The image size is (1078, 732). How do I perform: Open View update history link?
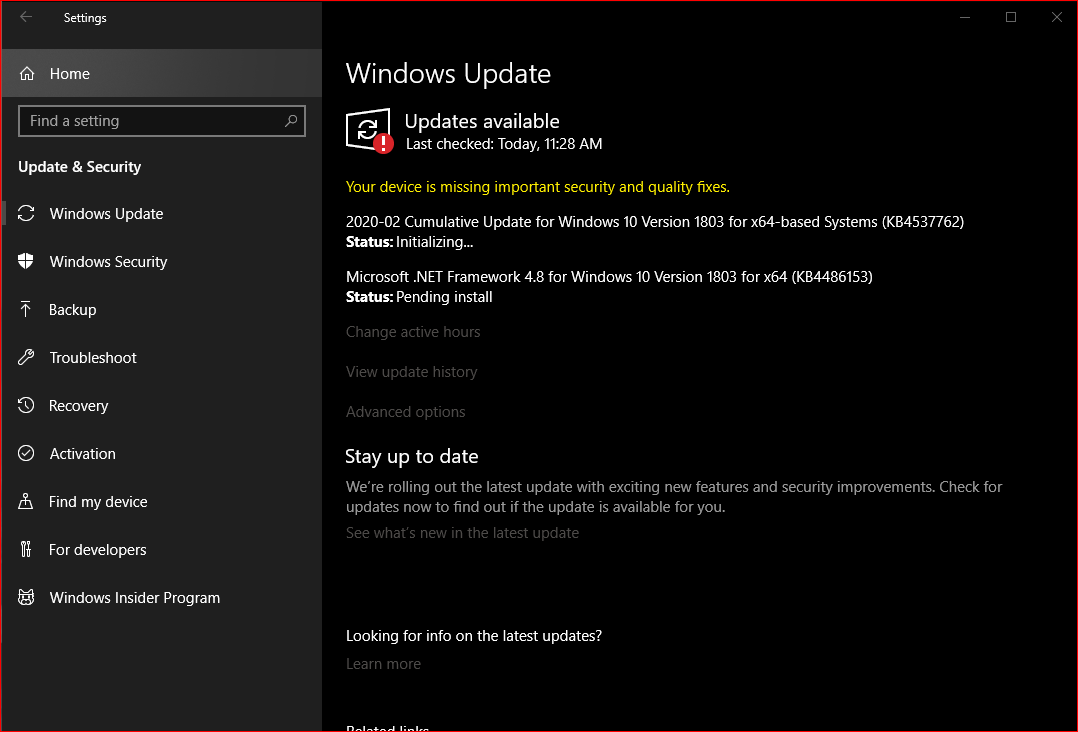click(411, 372)
